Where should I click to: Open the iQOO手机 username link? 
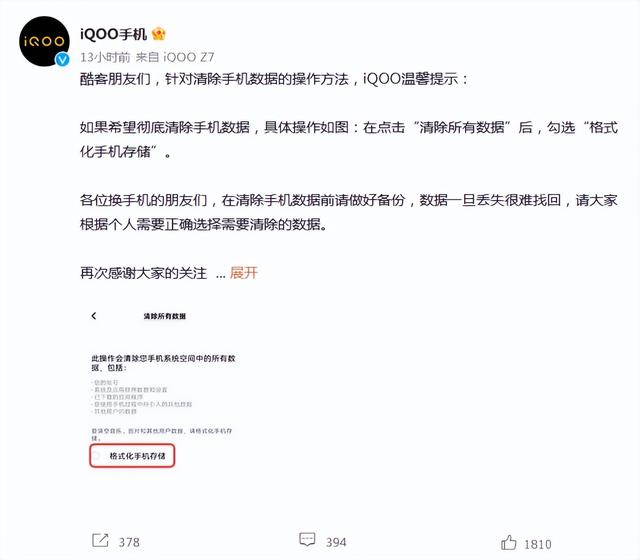point(113,34)
